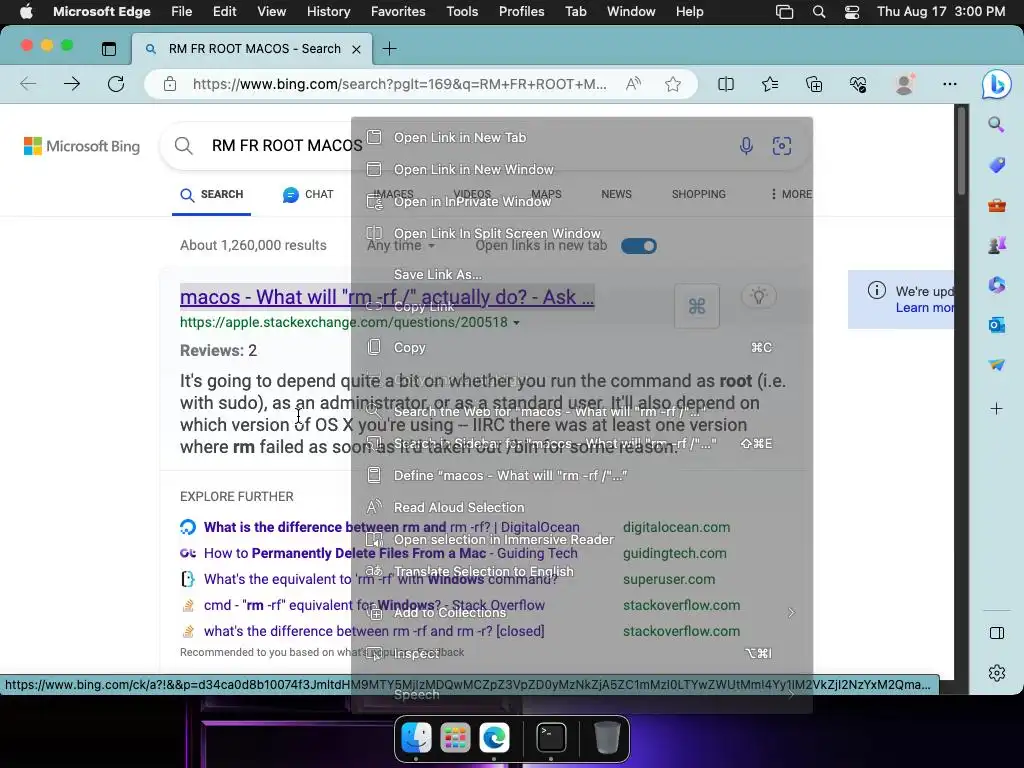Viewport: 1024px width, 768px height.
Task: Open macOS Control Center icon
Action: [x=851, y=12]
